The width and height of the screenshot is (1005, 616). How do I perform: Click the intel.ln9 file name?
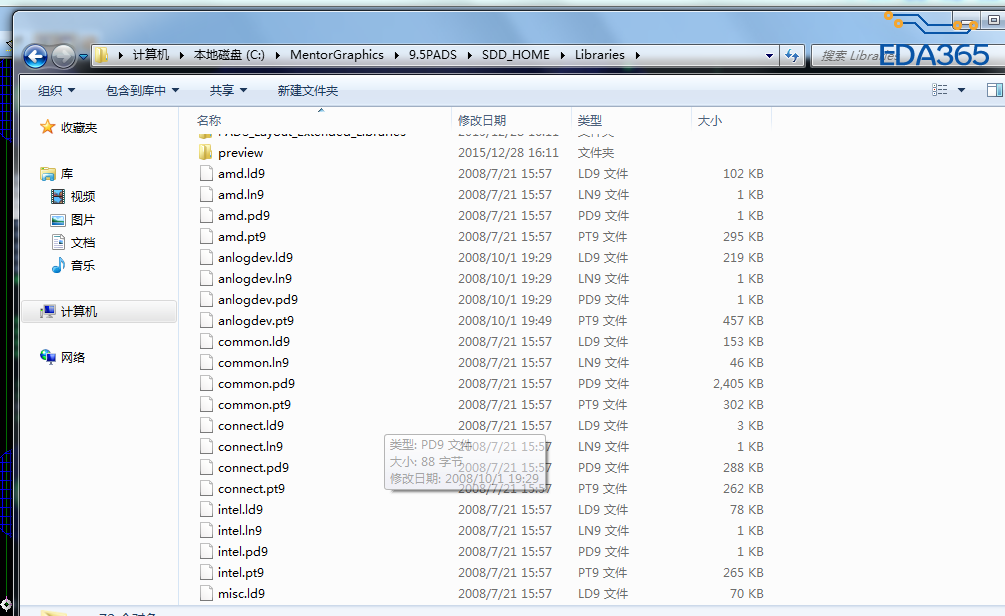tap(240, 531)
